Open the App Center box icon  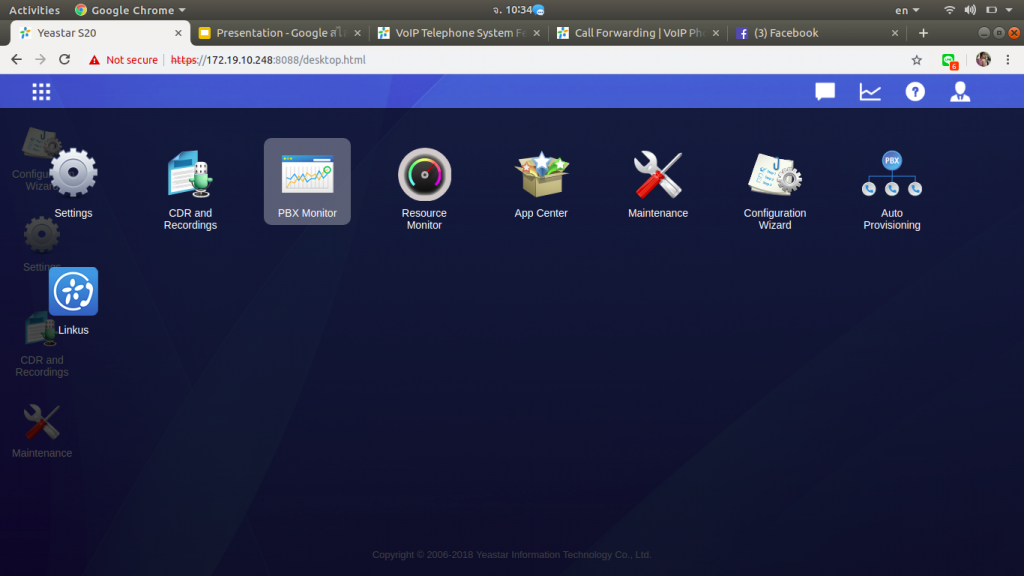[x=541, y=174]
